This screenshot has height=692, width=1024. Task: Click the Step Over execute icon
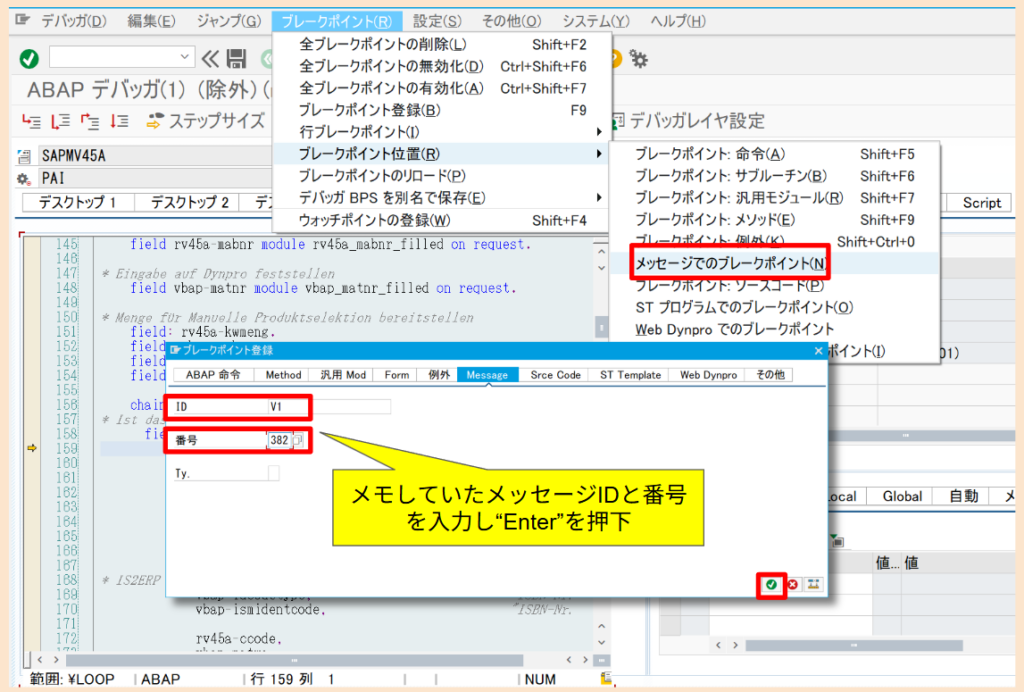pos(61,121)
